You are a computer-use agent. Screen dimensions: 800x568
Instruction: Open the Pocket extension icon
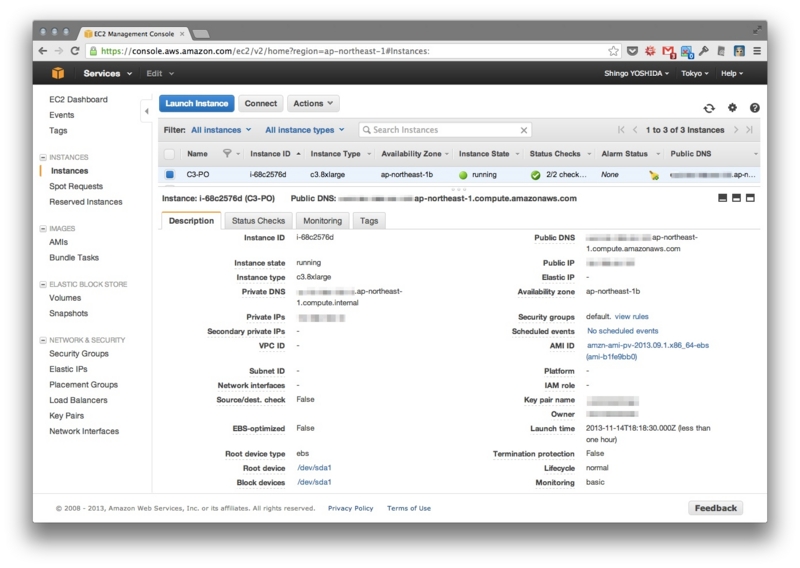632,51
